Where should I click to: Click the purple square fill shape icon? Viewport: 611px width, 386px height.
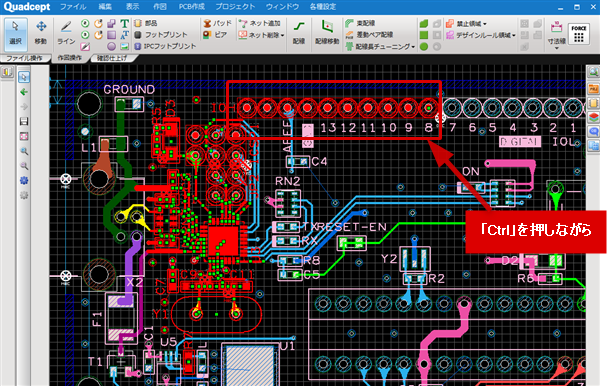pos(111,35)
